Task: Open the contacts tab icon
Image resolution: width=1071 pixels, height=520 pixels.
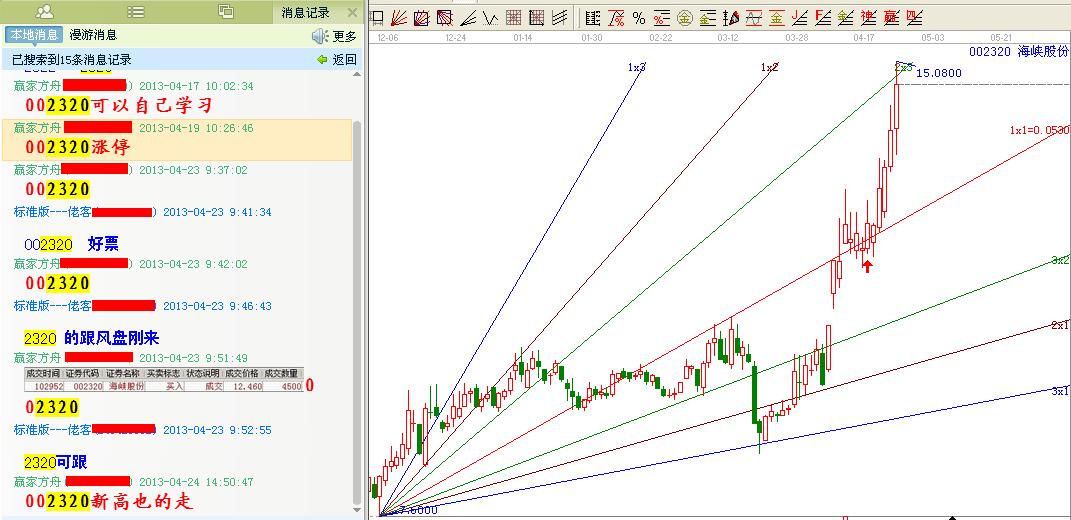Action: (45, 12)
